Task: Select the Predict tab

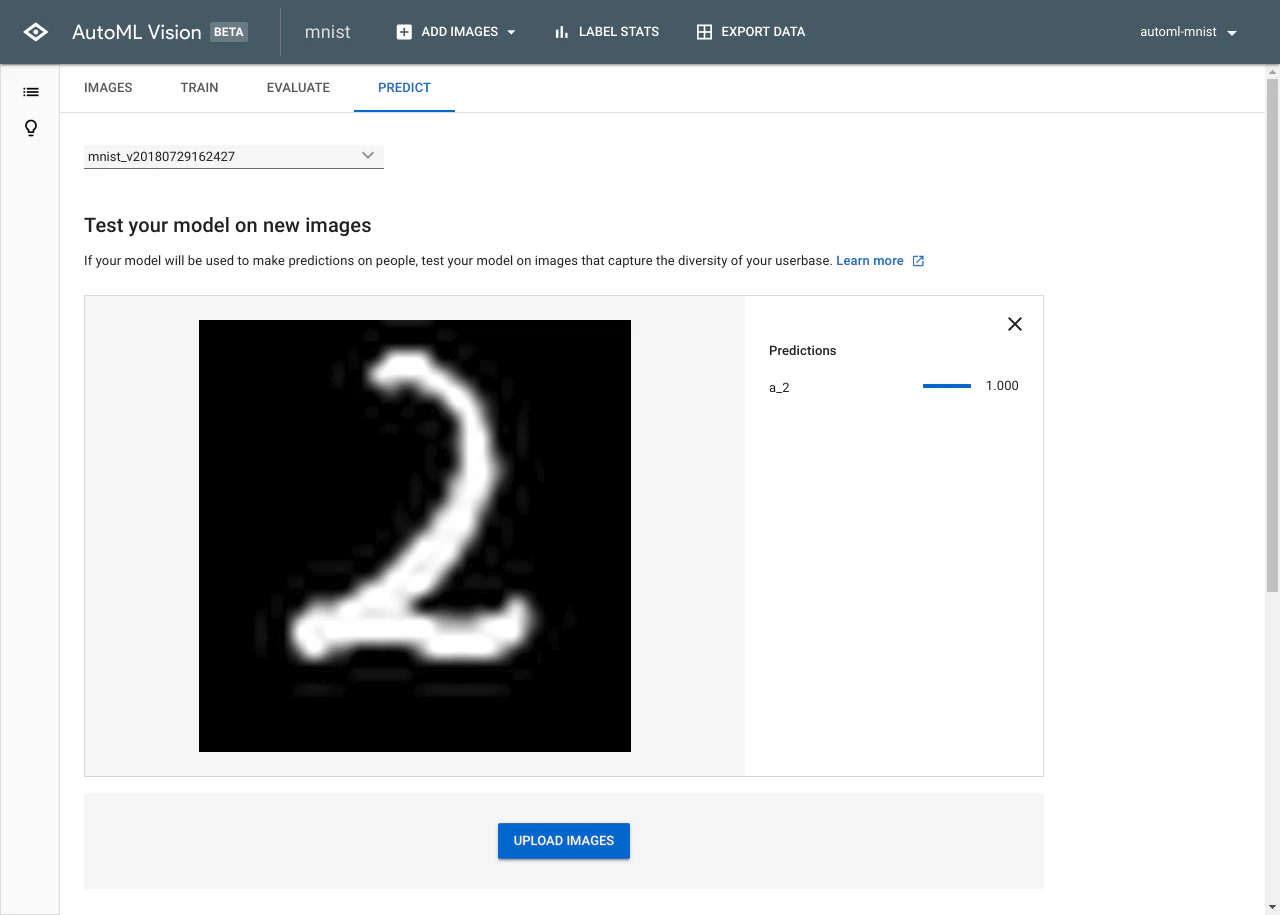Action: pos(404,88)
